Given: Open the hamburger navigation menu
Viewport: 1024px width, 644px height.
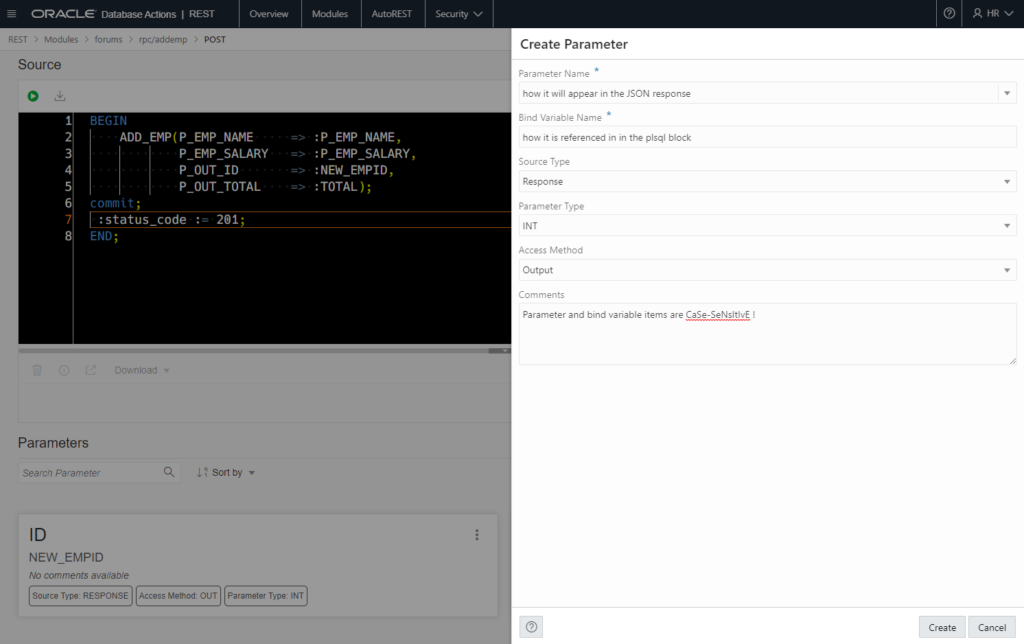Looking at the screenshot, I should pyautogui.click(x=12, y=14).
